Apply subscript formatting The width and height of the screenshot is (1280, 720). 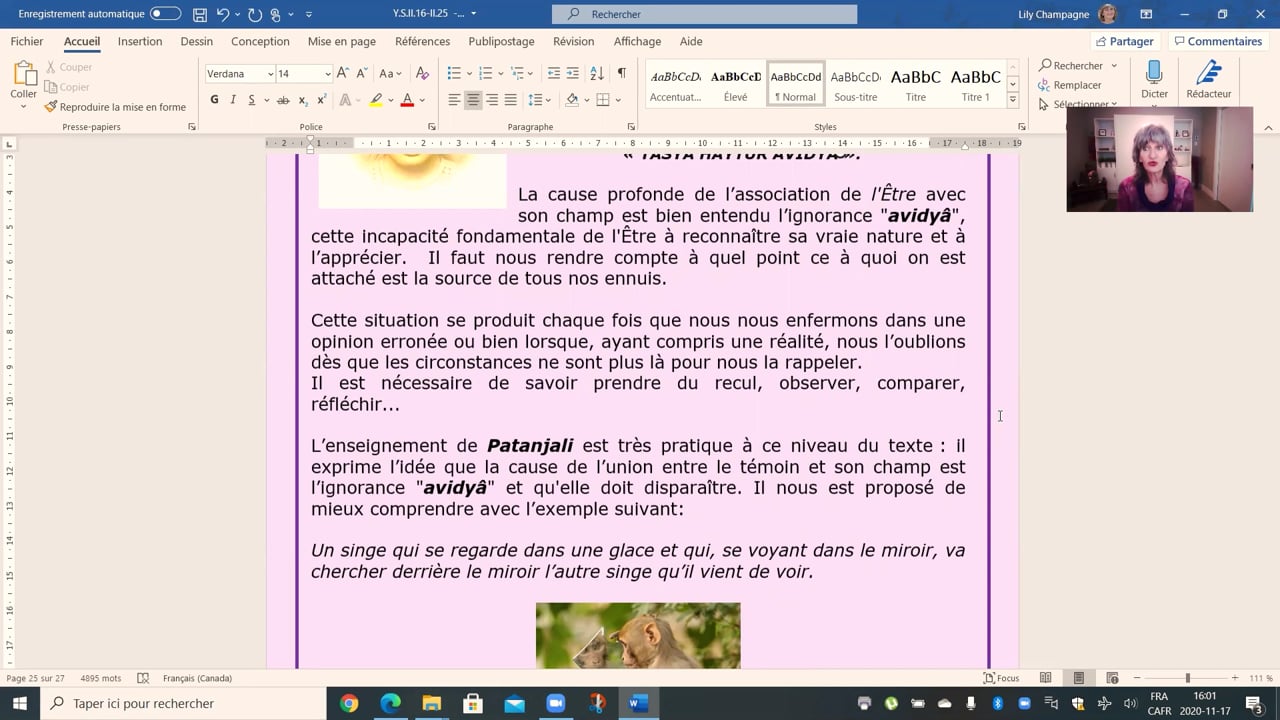[303, 100]
